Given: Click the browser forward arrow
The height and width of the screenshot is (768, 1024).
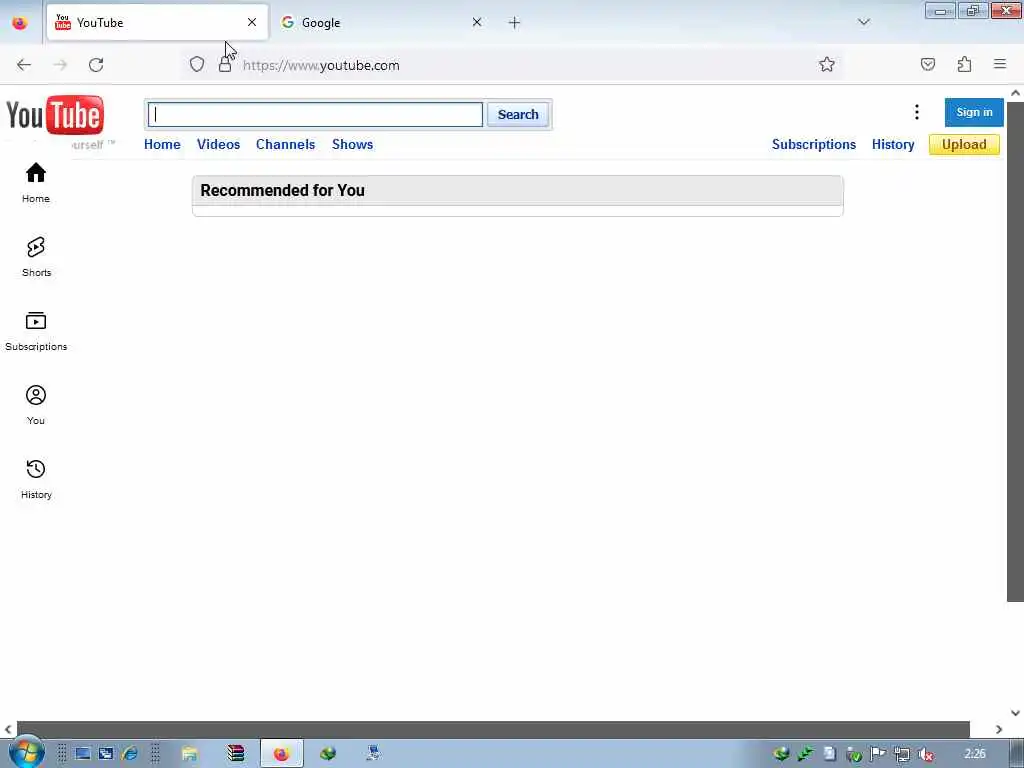Looking at the screenshot, I should tap(60, 65).
